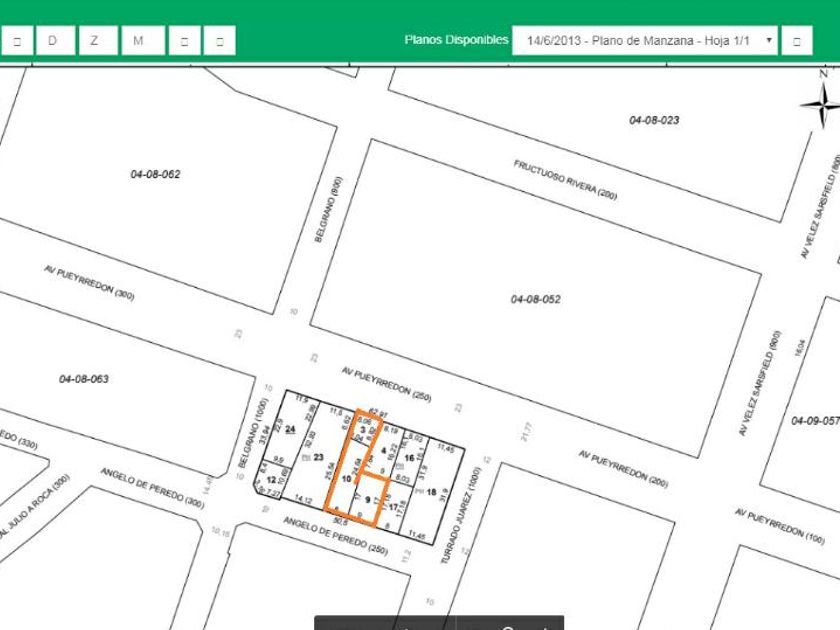The image size is (840, 630).
Task: Click the AV PUEYRREDON (200) street label
Action: tap(623, 469)
